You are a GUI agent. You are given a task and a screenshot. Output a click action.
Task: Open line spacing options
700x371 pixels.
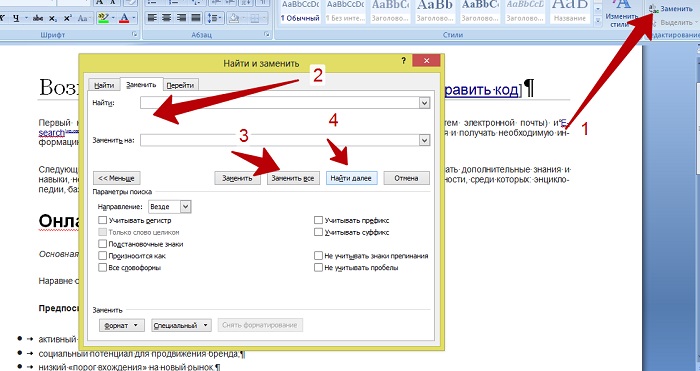click(x=215, y=18)
